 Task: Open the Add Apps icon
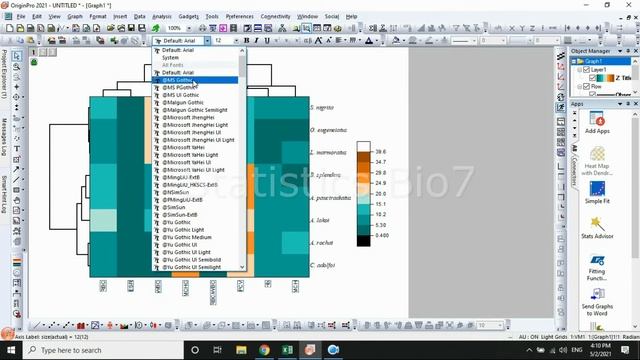[597, 122]
